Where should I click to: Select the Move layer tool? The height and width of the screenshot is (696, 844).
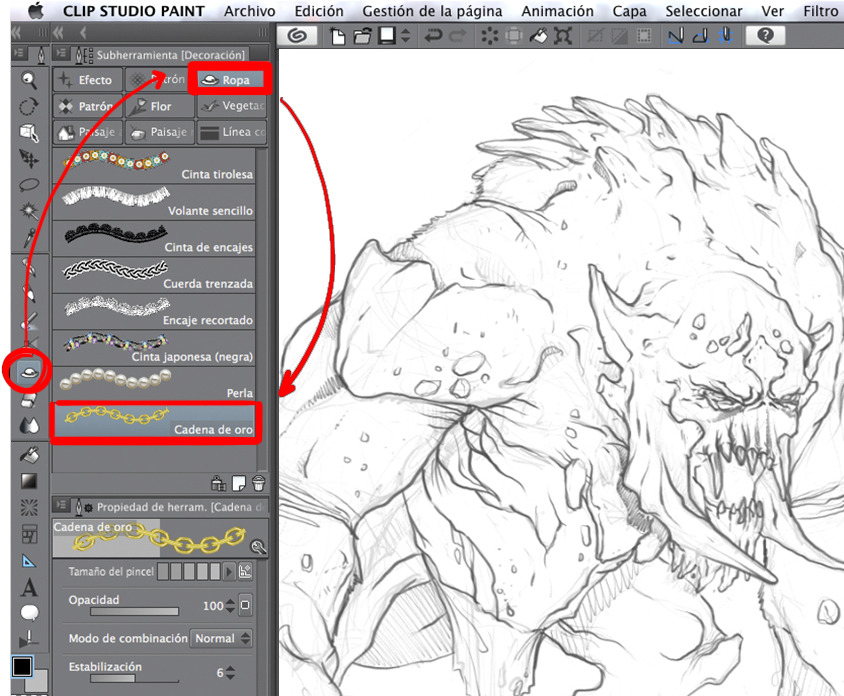(29, 158)
